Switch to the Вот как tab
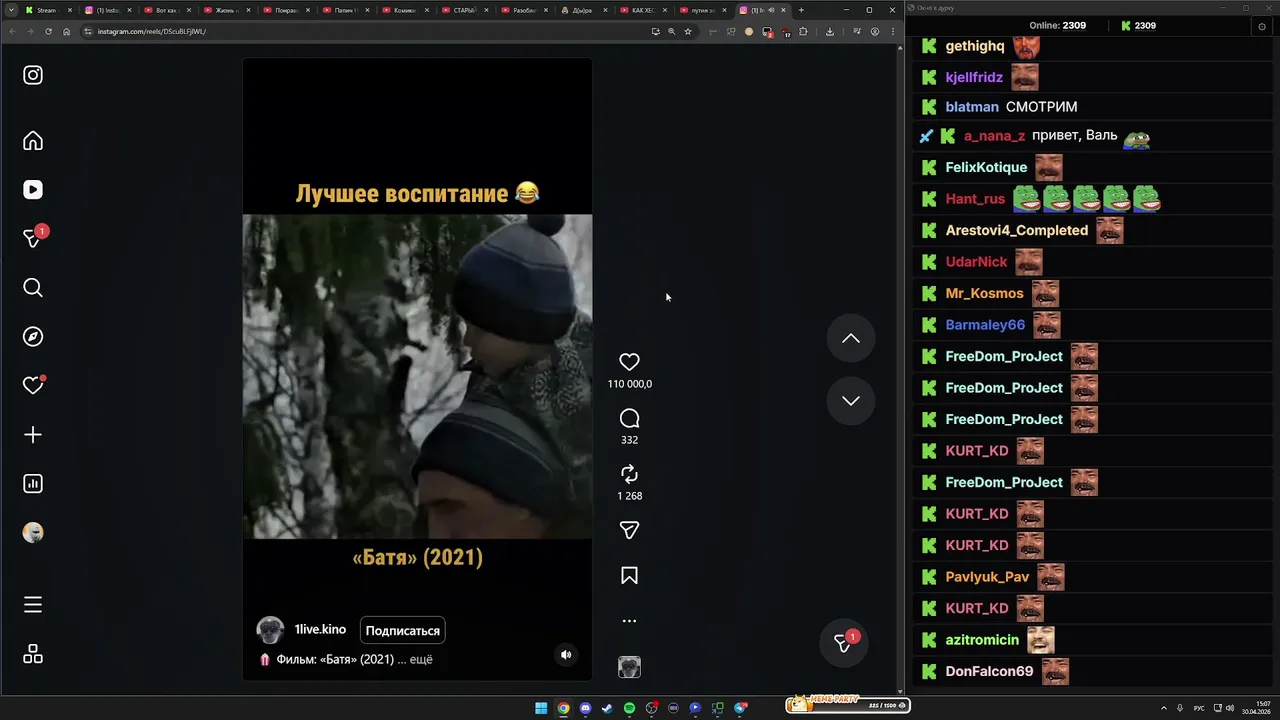Screen dimensions: 1280x720 pos(166,10)
